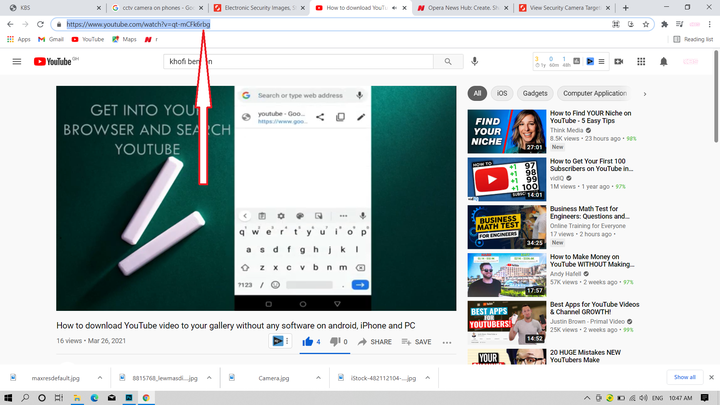The height and width of the screenshot is (405, 720).
Task: Open the YouTube bookmark
Action: 88,39
